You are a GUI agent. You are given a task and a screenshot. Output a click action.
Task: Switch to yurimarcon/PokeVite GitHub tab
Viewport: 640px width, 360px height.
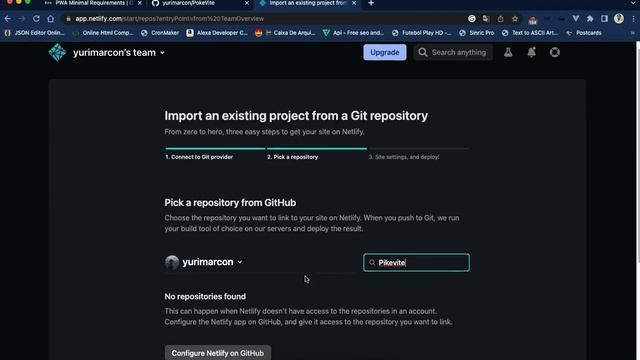(189, 3)
